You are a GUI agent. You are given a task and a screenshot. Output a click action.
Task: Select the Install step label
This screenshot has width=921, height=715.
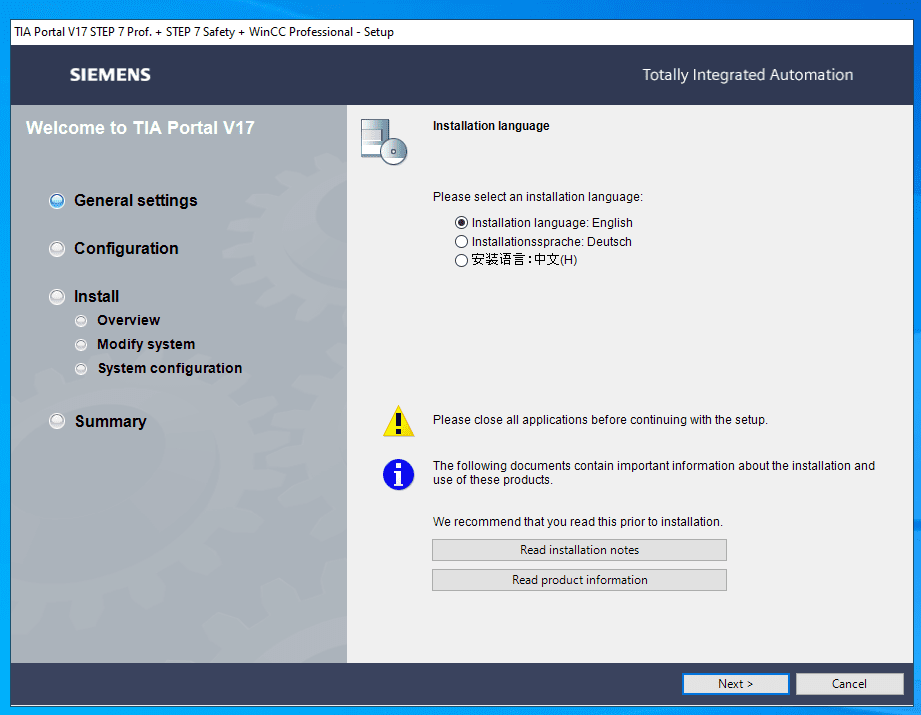click(x=96, y=296)
